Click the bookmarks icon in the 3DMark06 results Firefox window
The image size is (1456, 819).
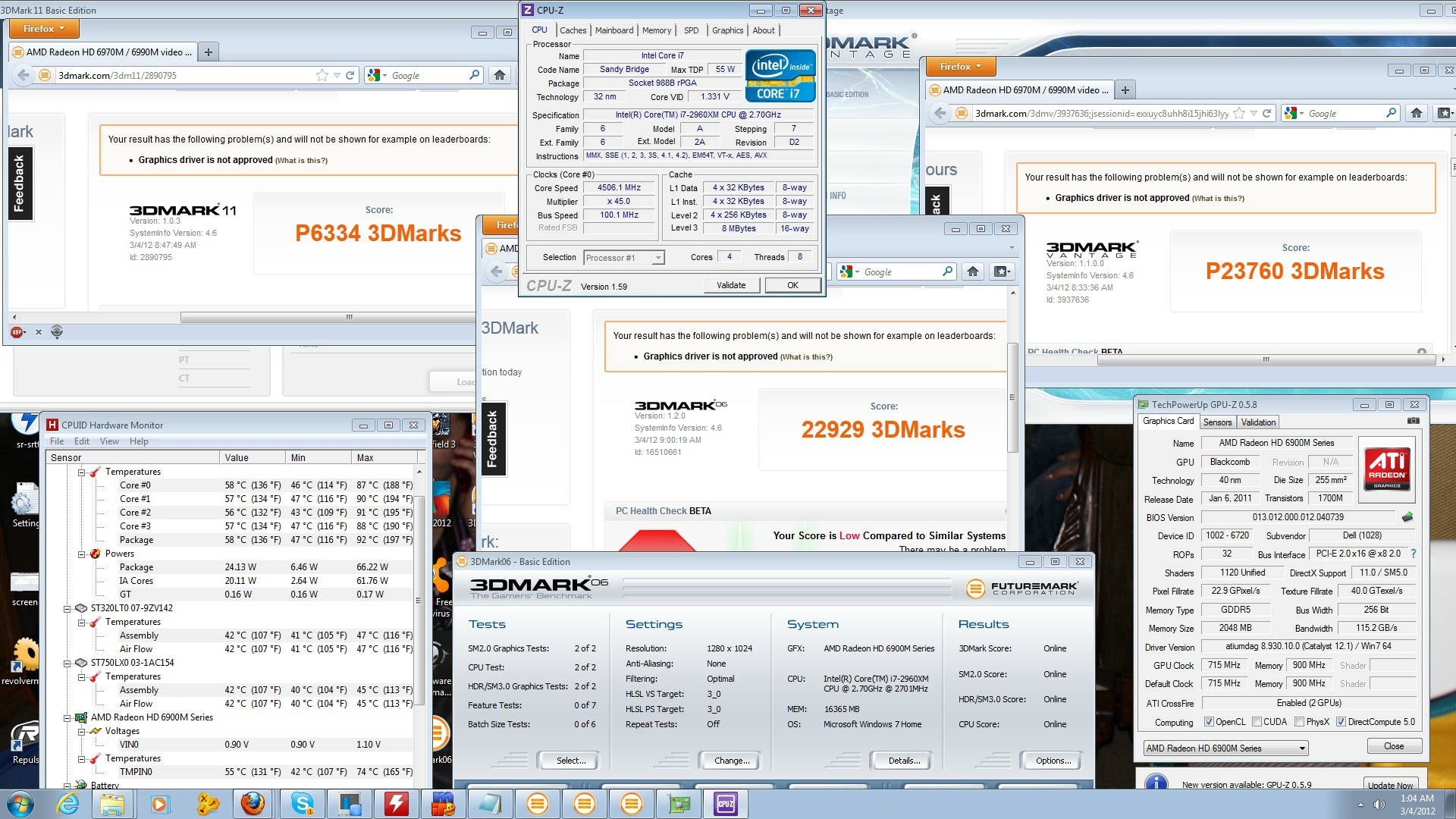point(1002,271)
